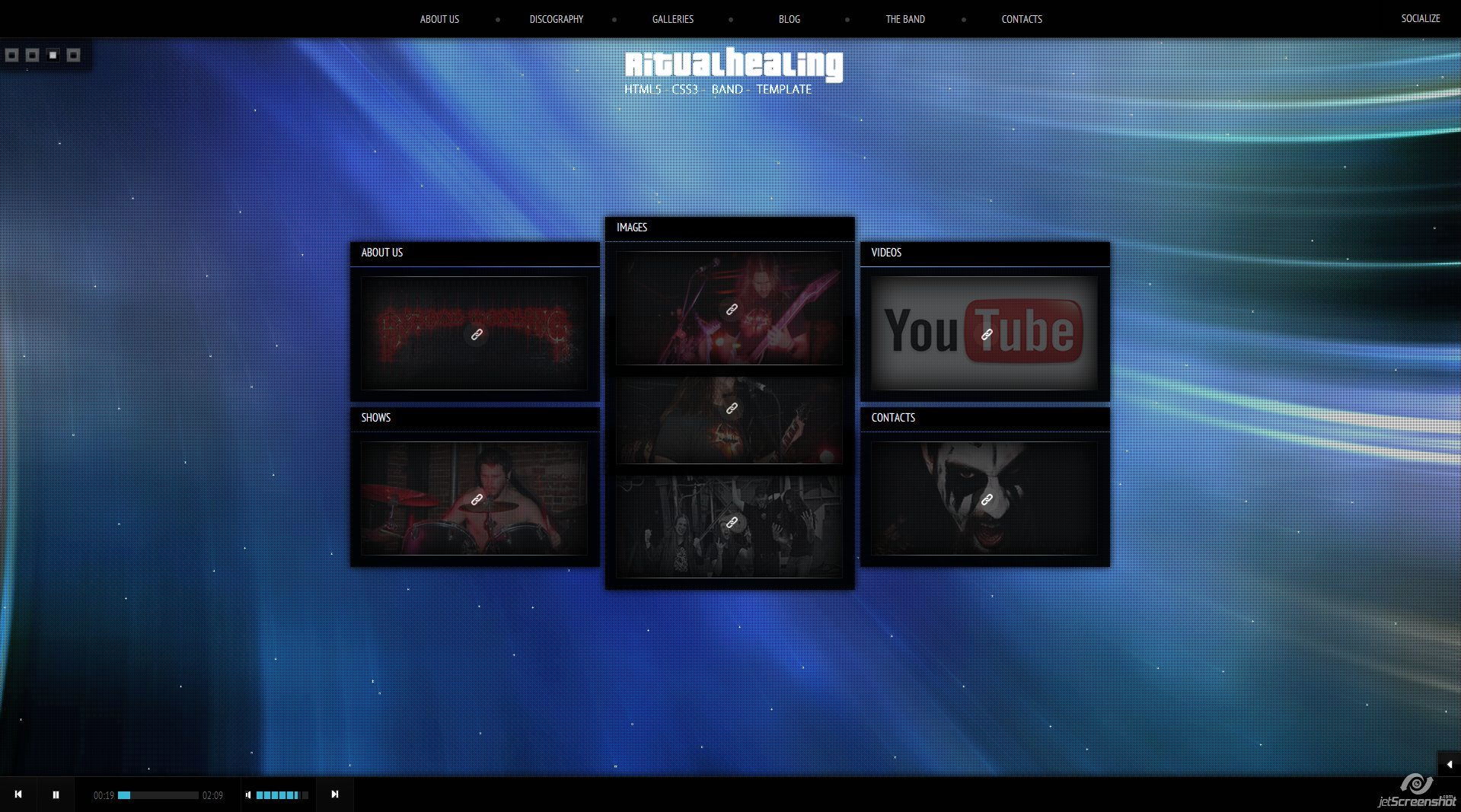This screenshot has height=812, width=1461.
Task: Select the active third background switcher square
Action: pyautogui.click(x=53, y=55)
